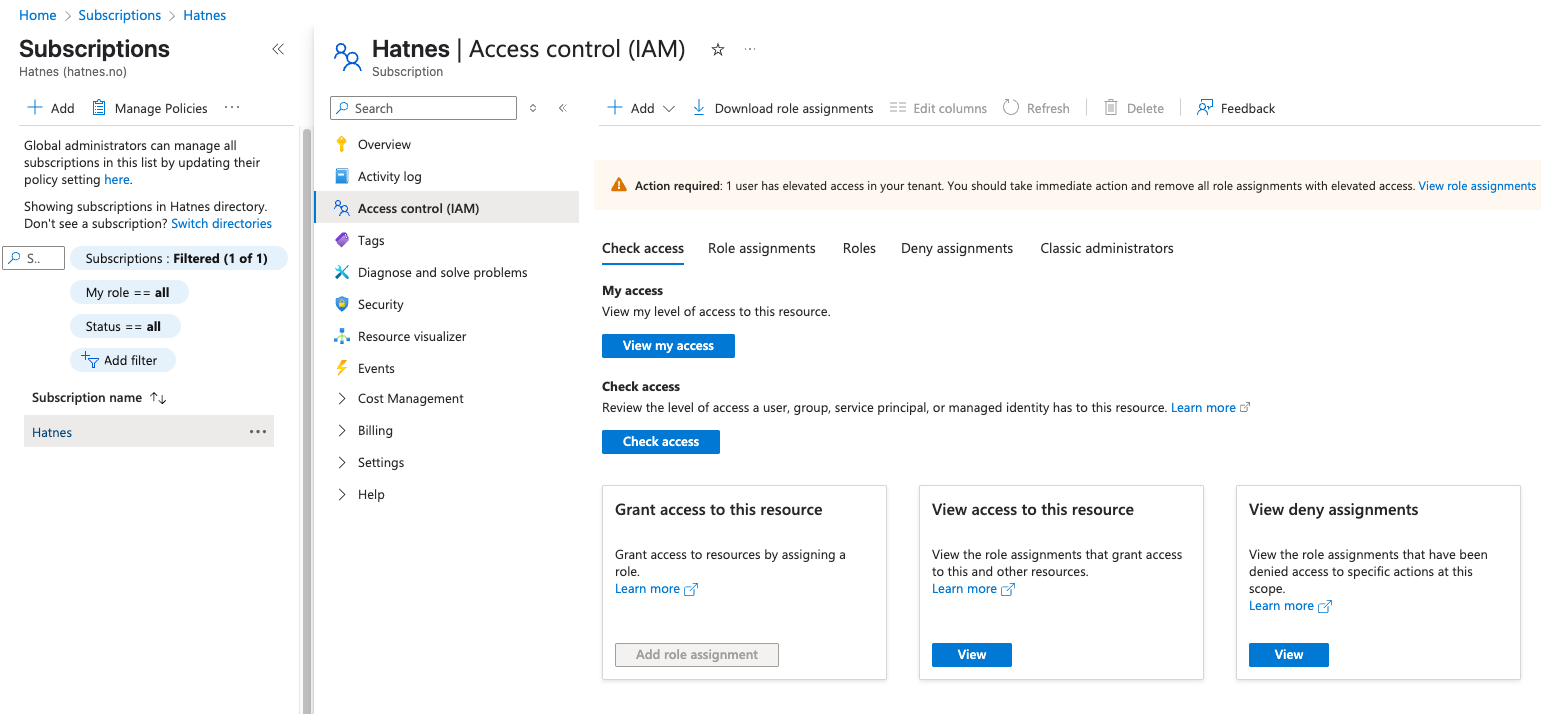Open Hatnes in the breadcrumb

coord(204,15)
